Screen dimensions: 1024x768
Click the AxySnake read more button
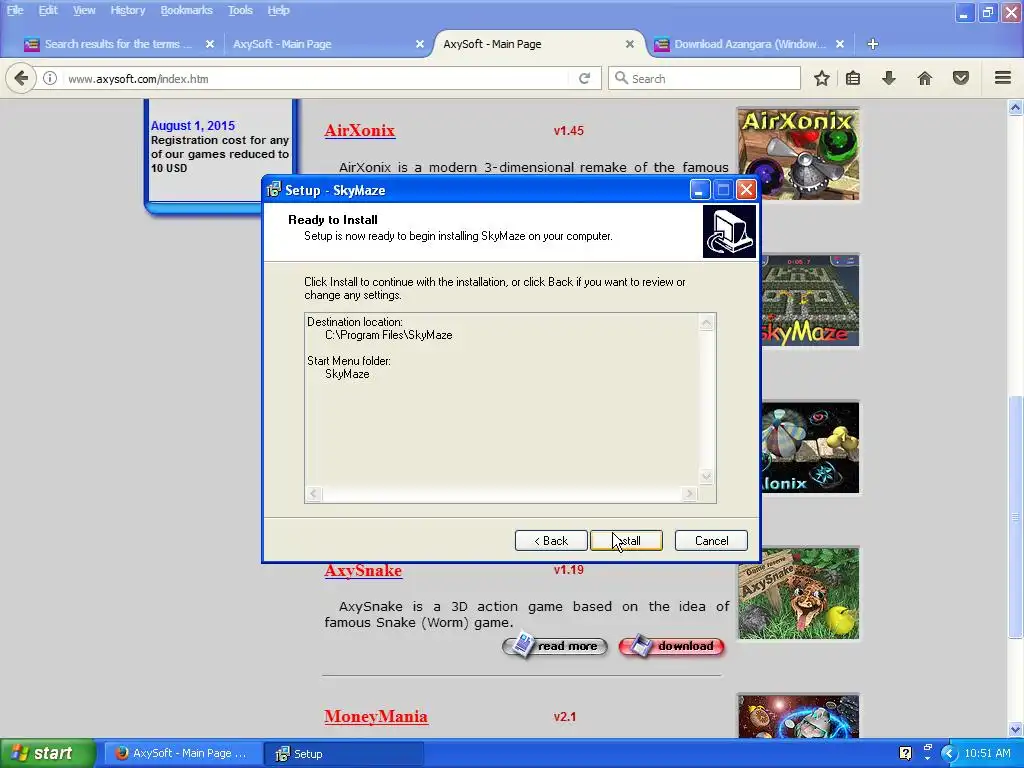pos(554,646)
